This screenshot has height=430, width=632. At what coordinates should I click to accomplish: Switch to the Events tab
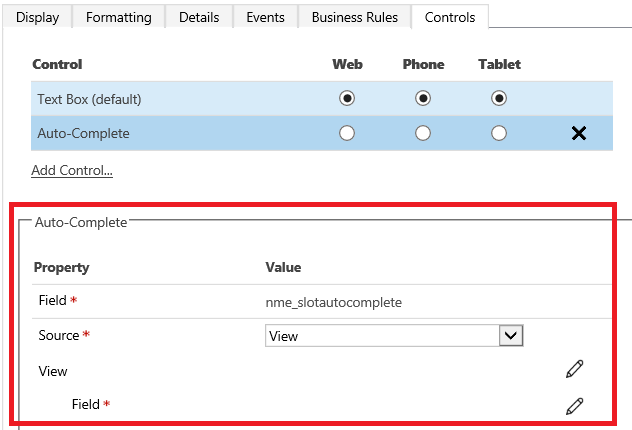click(265, 17)
